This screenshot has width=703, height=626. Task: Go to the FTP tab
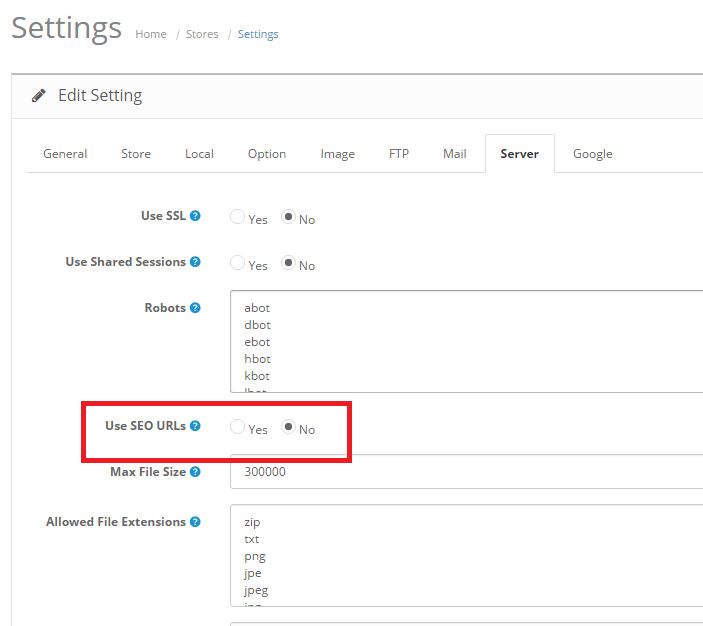point(399,154)
